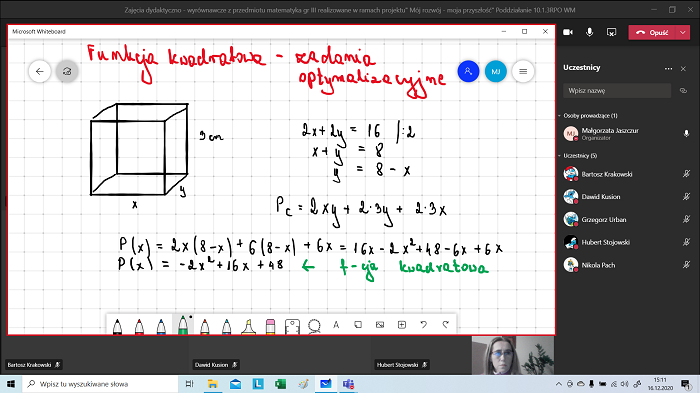The height and width of the screenshot is (393, 700).
Task: Select the black pen tool
Action: 117,326
